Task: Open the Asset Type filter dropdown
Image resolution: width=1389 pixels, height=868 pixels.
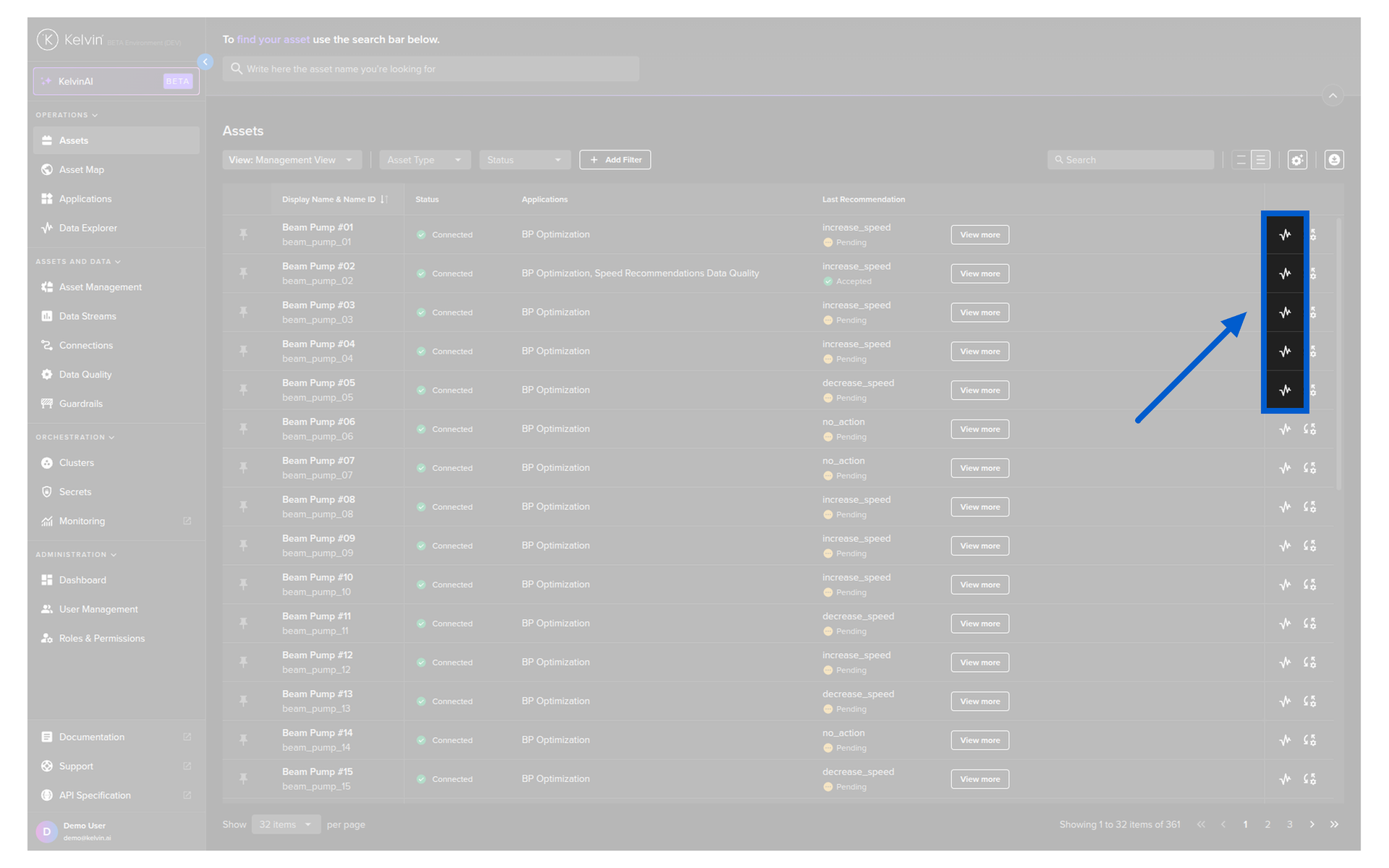Action: [x=424, y=160]
